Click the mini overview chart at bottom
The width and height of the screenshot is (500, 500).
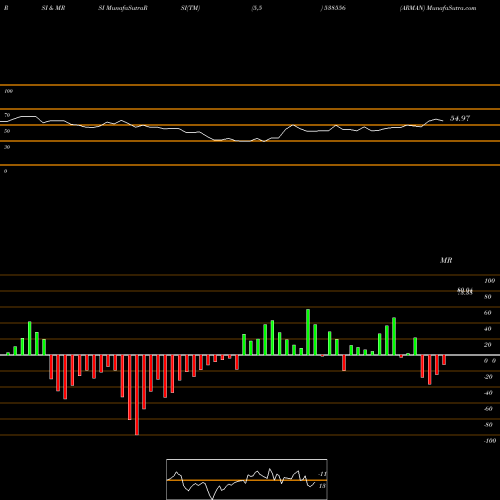pyautogui.click(x=247, y=479)
